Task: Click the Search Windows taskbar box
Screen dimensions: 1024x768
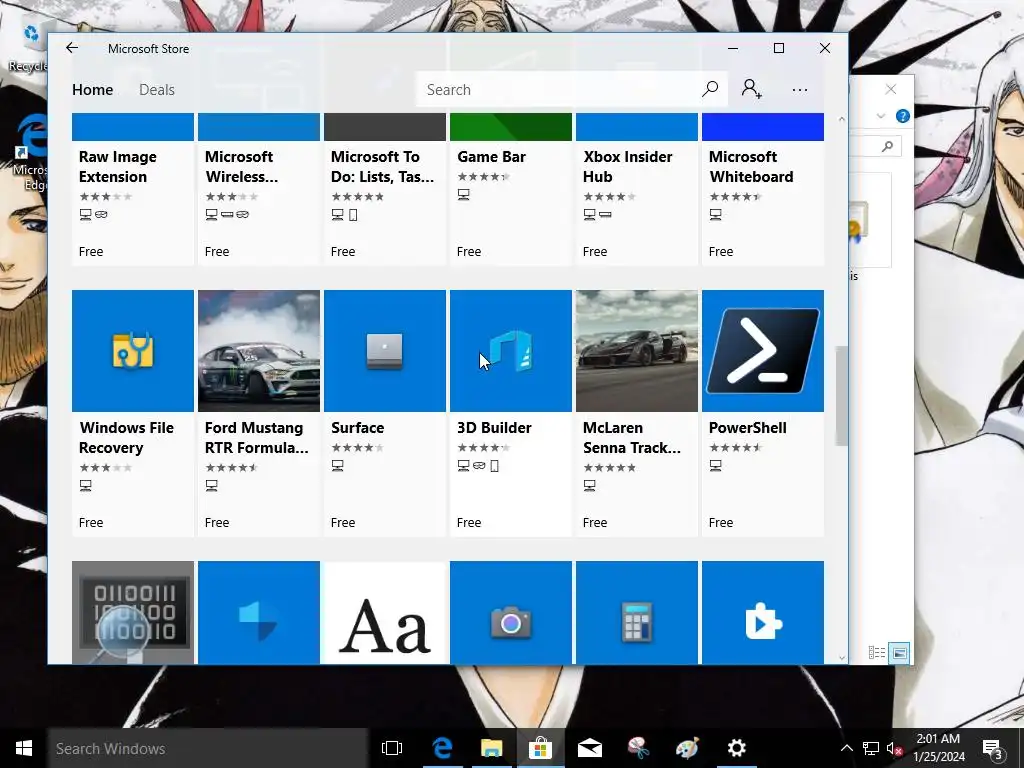Action: click(208, 748)
